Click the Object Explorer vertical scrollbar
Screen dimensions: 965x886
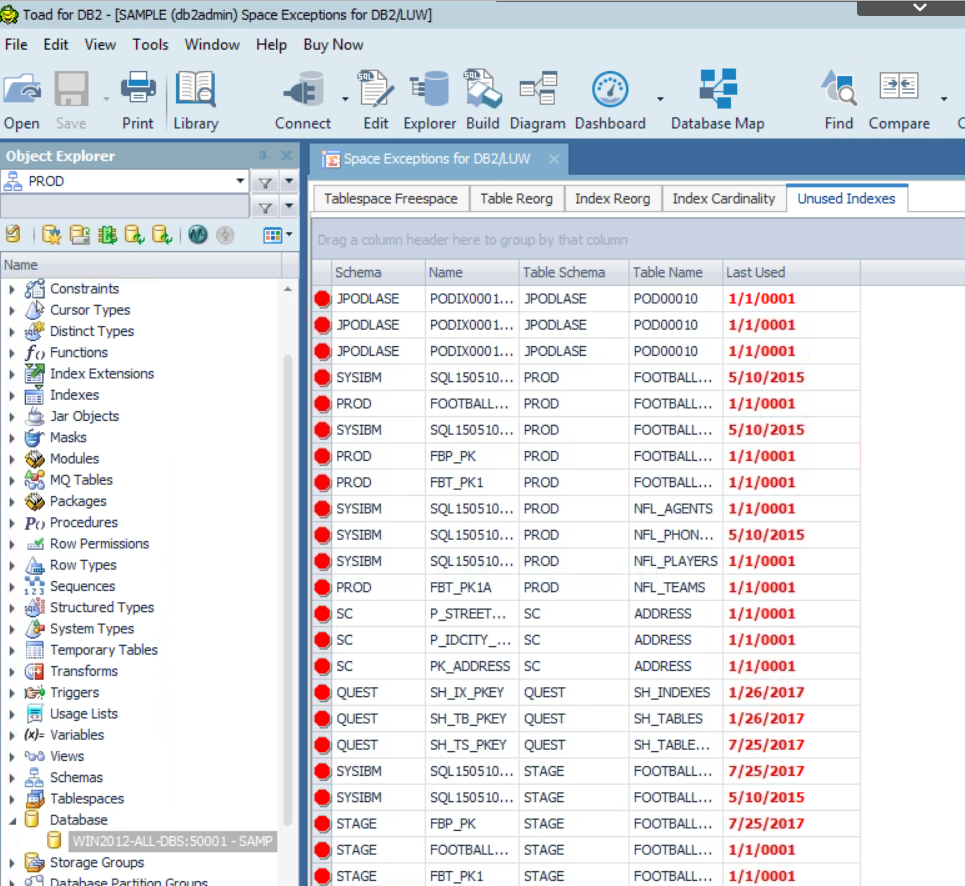(x=287, y=591)
